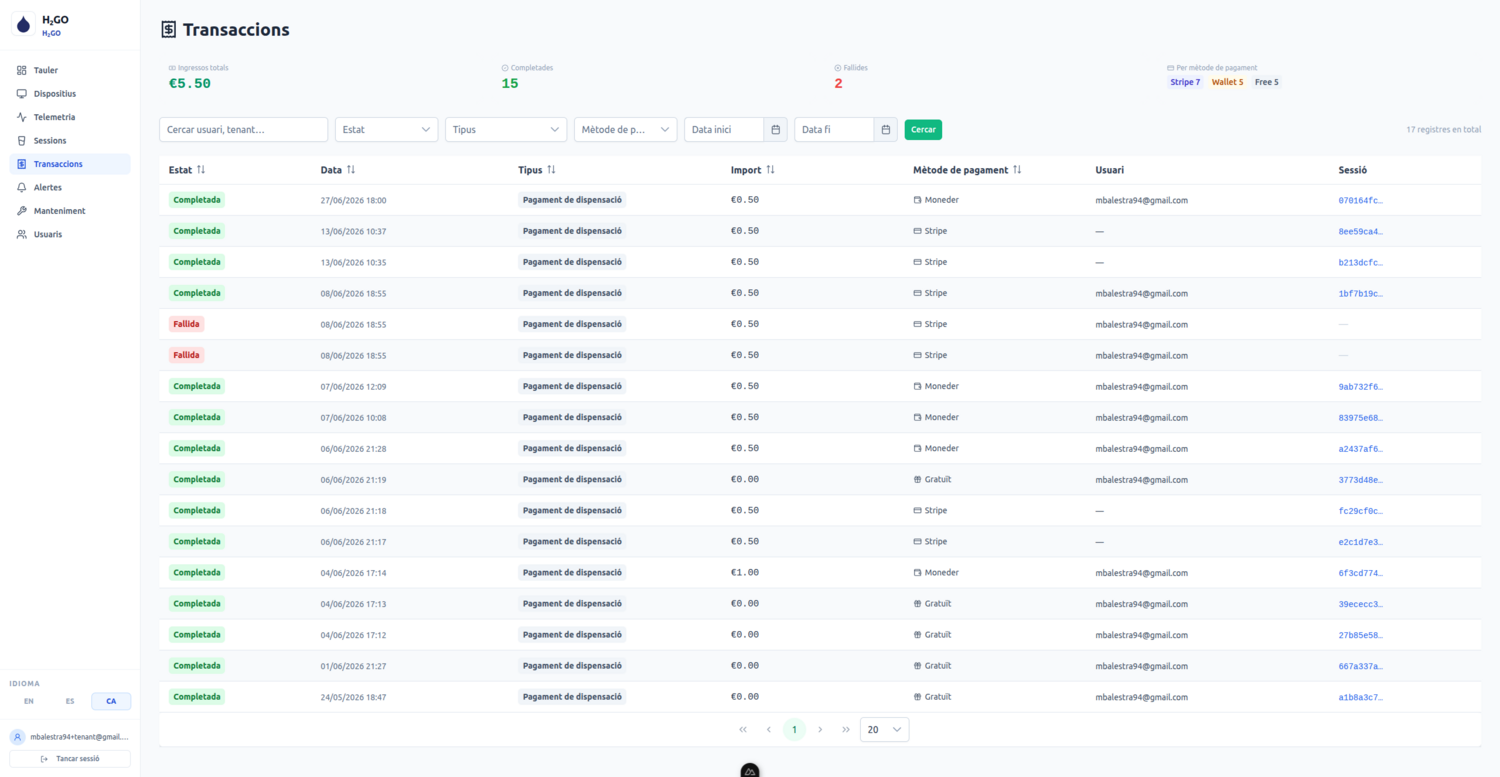
Task: Open the Tauler dashboard icon in sidebar
Action: coord(22,70)
